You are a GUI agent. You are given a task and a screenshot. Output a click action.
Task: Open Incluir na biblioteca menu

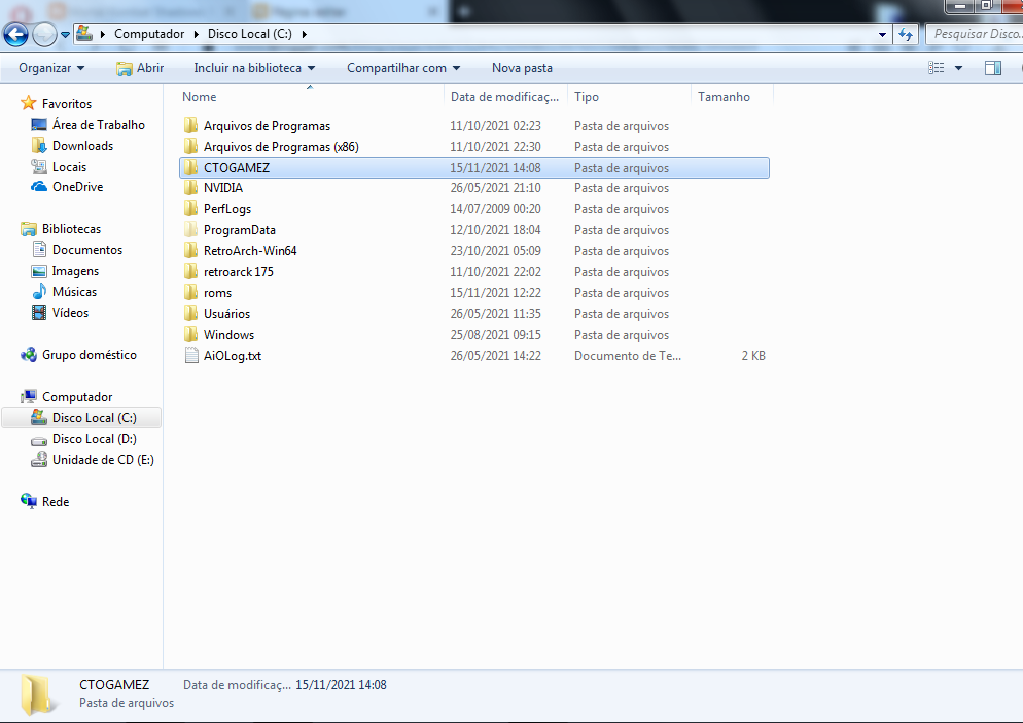[254, 68]
